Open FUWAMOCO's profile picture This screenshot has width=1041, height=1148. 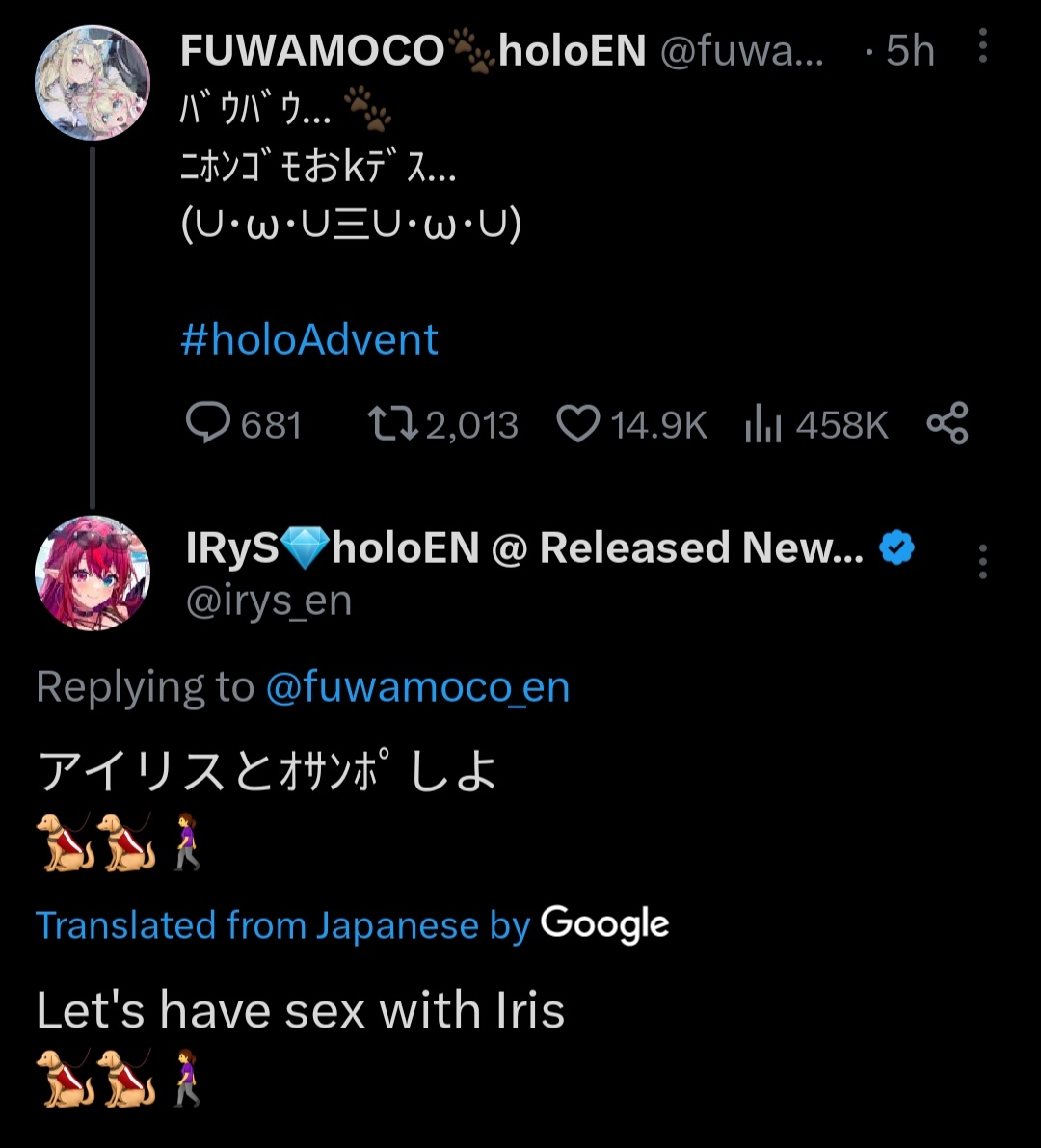point(93,83)
